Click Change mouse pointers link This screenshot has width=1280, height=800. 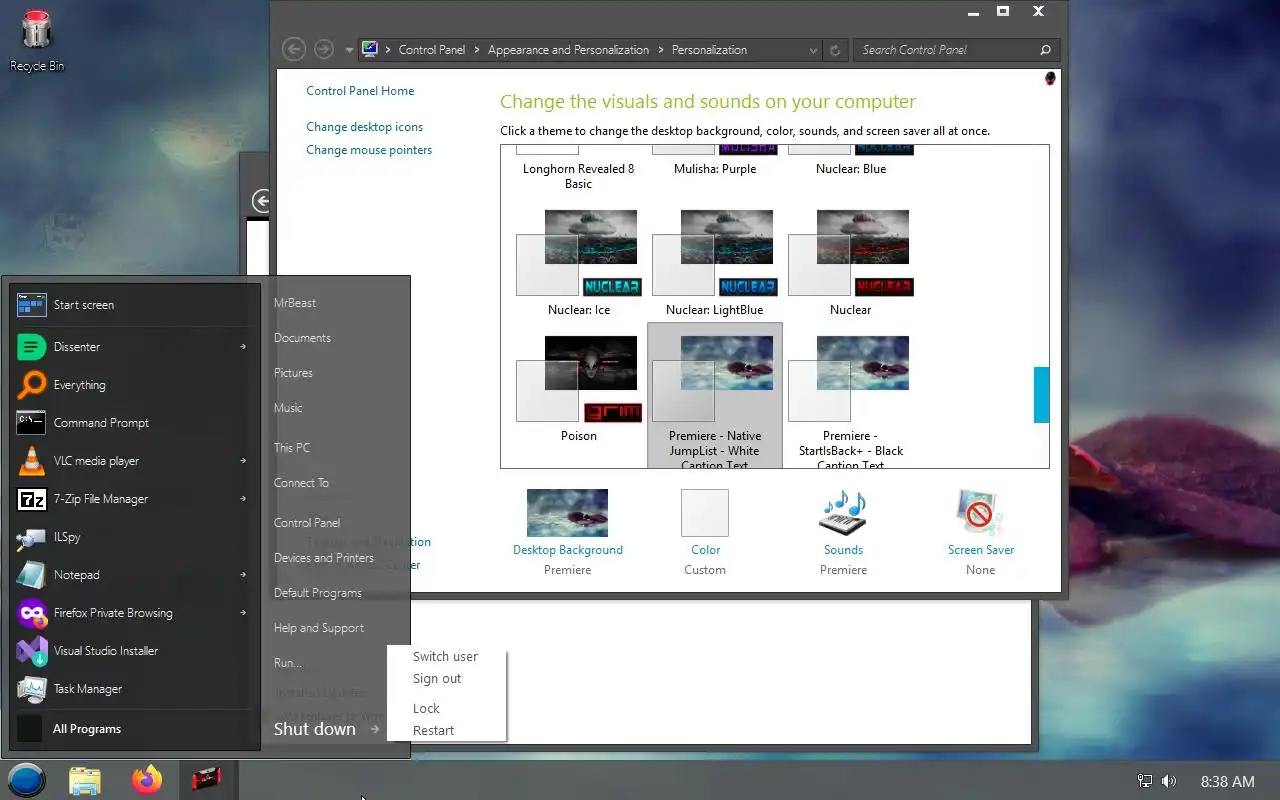[x=369, y=150]
